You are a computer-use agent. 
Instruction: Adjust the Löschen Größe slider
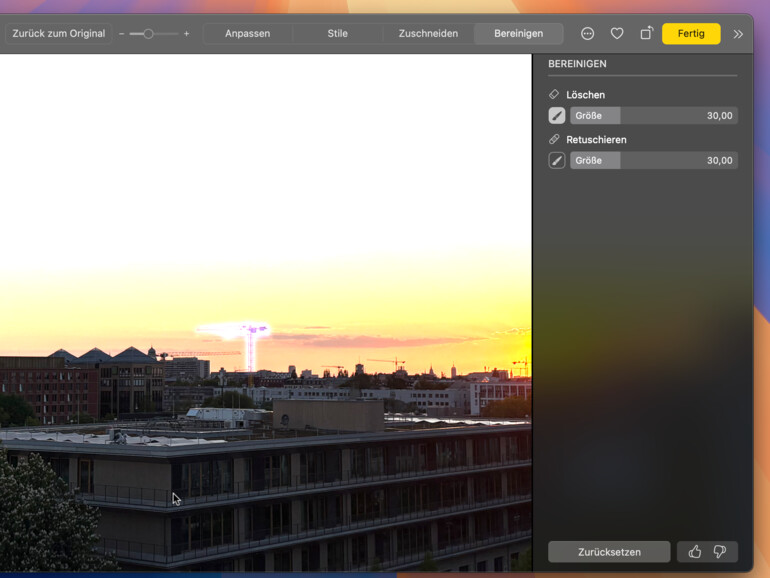click(653, 116)
